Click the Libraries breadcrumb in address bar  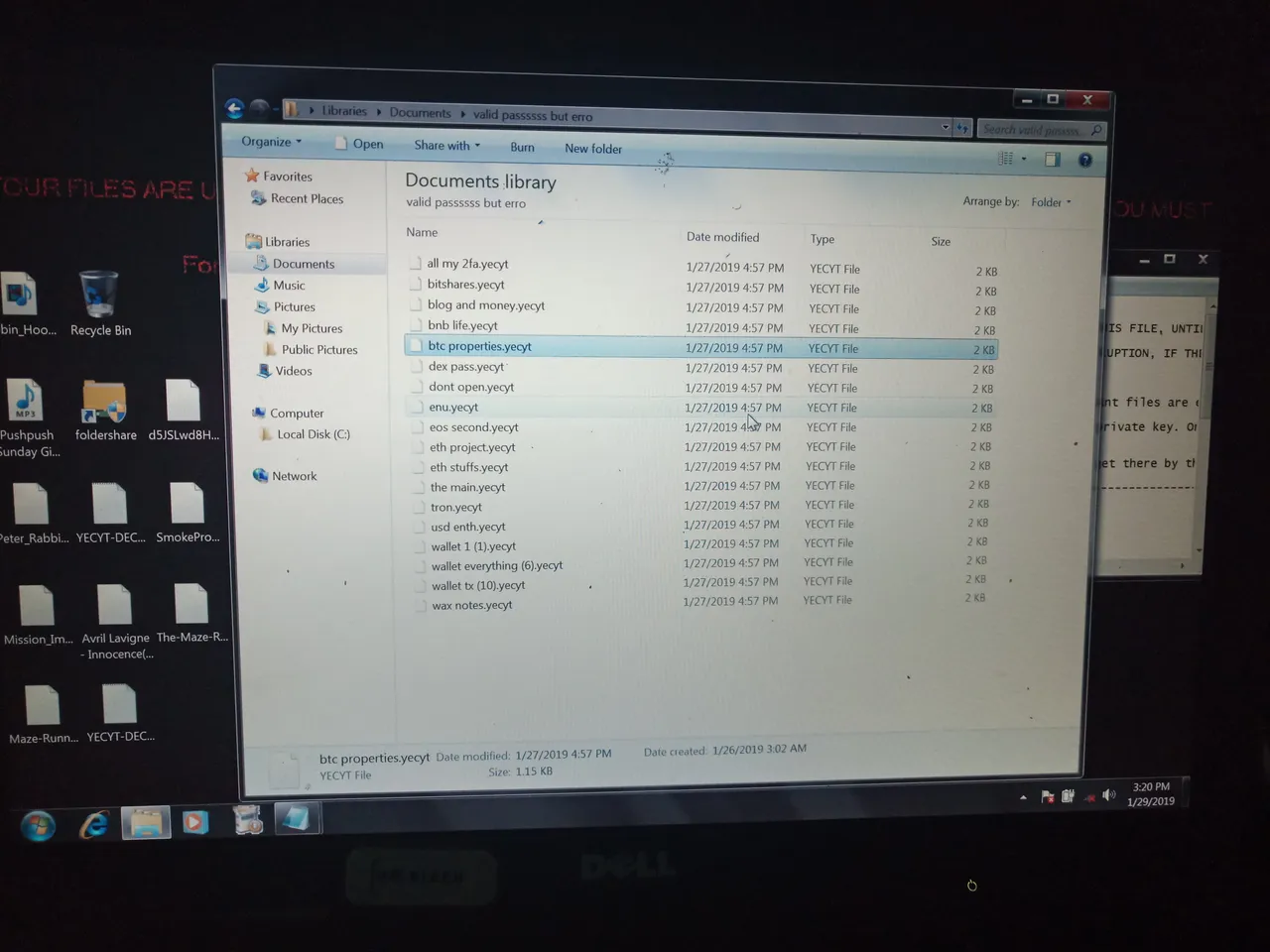tap(343, 111)
